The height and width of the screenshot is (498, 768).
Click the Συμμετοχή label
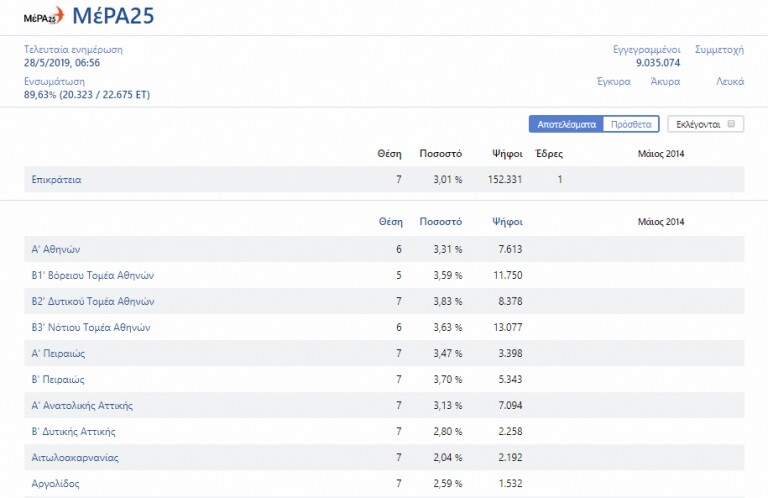click(719, 49)
